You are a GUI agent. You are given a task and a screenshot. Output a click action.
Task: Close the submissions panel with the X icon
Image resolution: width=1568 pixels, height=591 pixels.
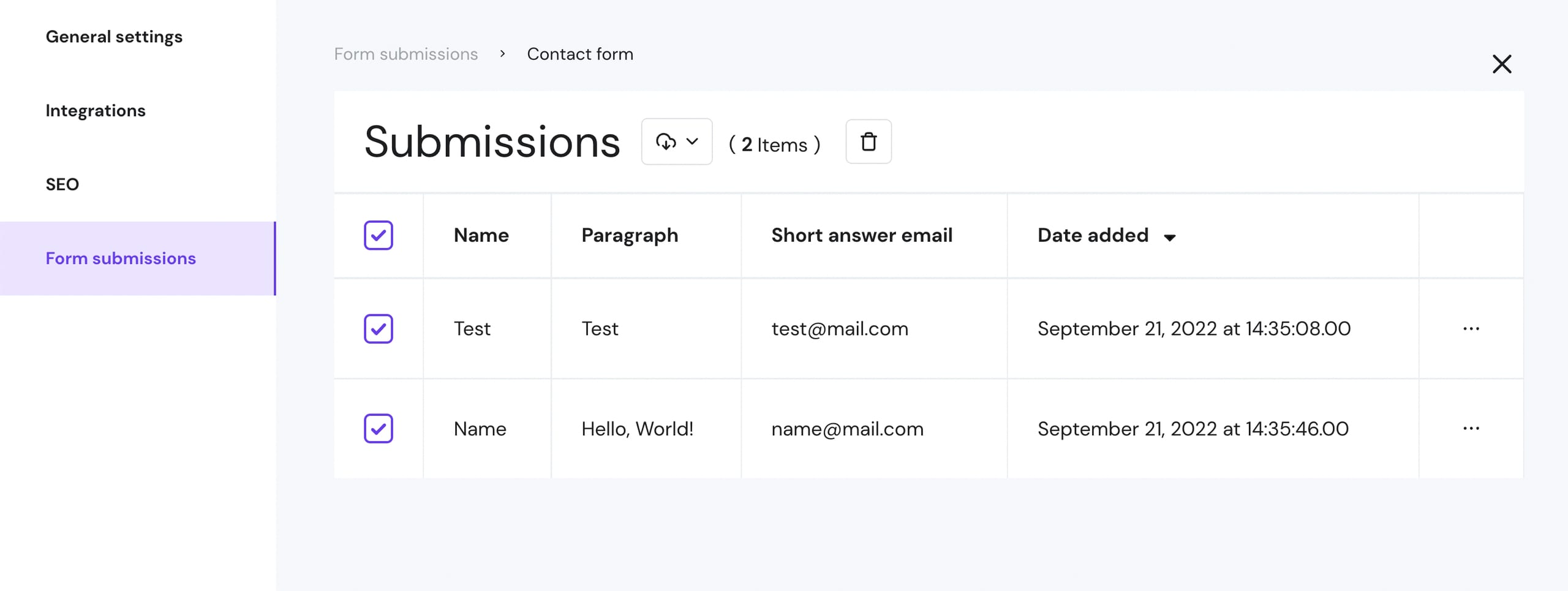pos(1501,64)
